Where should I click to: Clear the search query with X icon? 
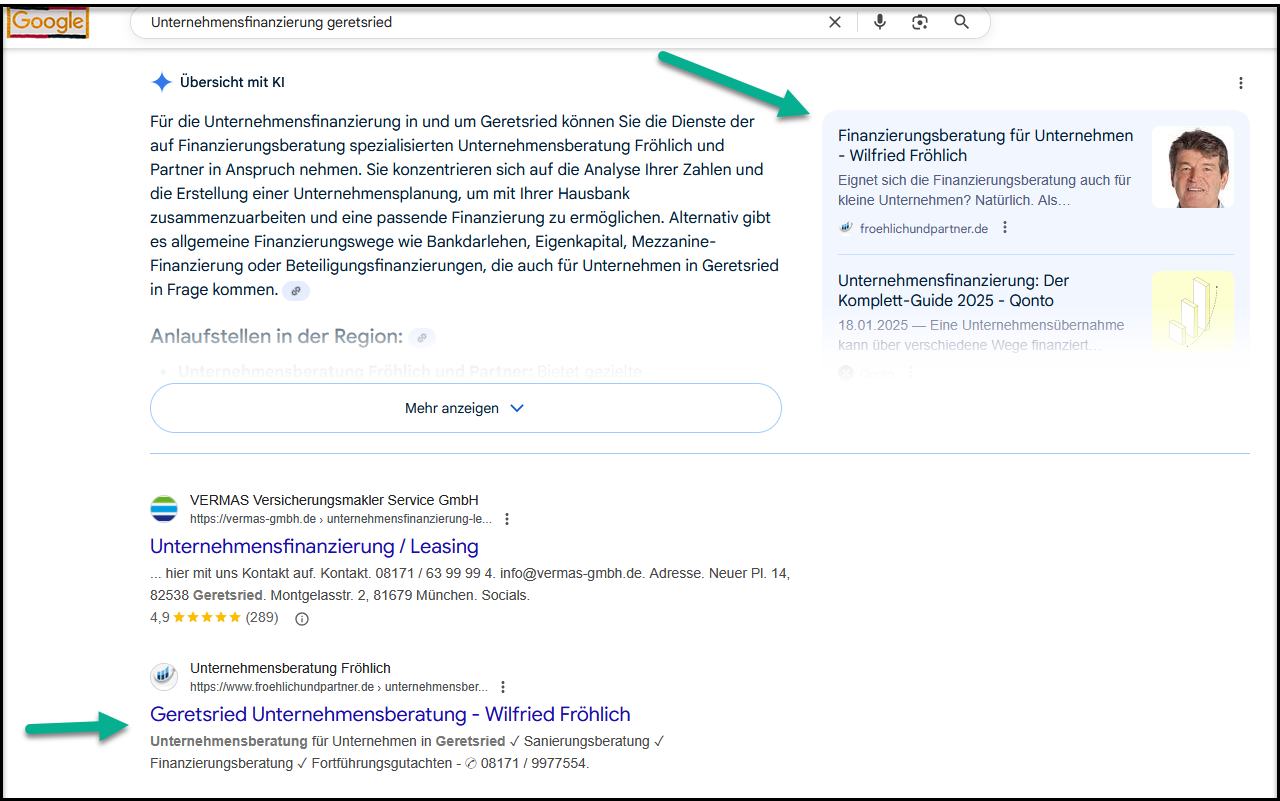click(x=835, y=22)
